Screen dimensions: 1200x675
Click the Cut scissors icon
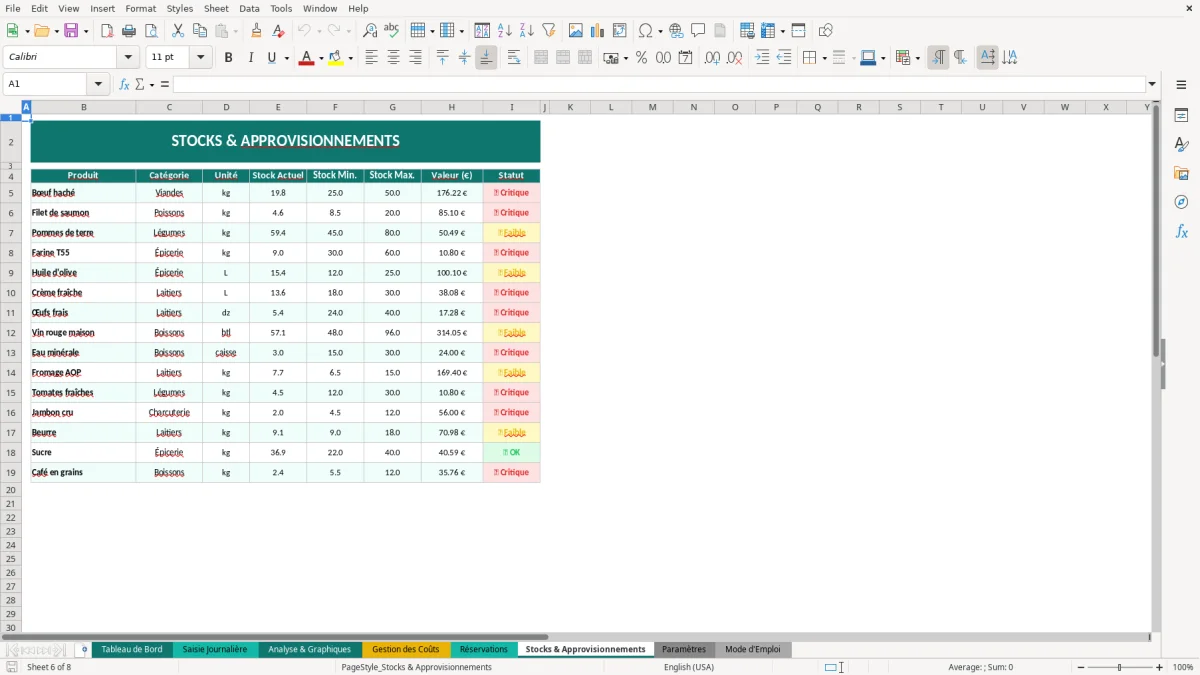click(178, 31)
